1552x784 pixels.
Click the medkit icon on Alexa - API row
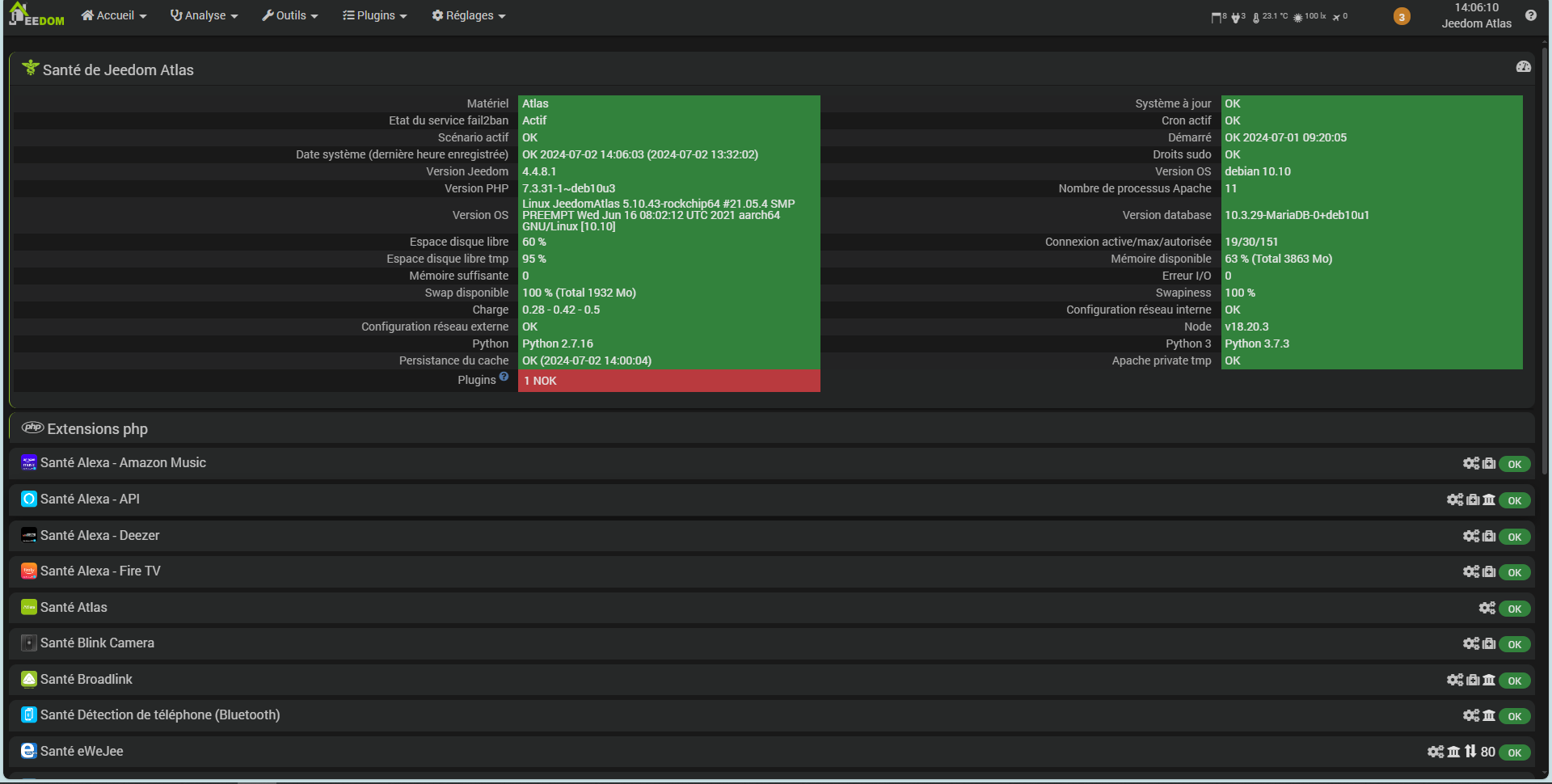click(1473, 499)
